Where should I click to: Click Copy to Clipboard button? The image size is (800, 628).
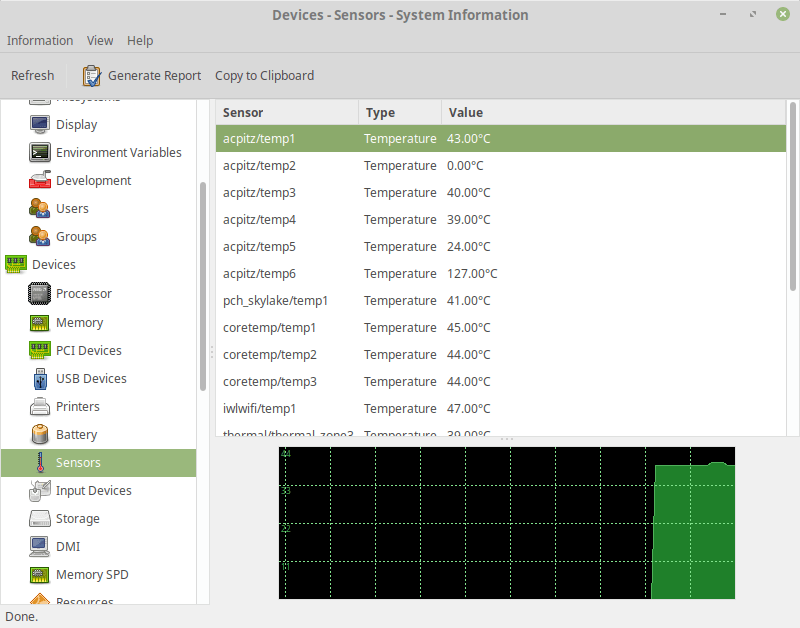264,75
